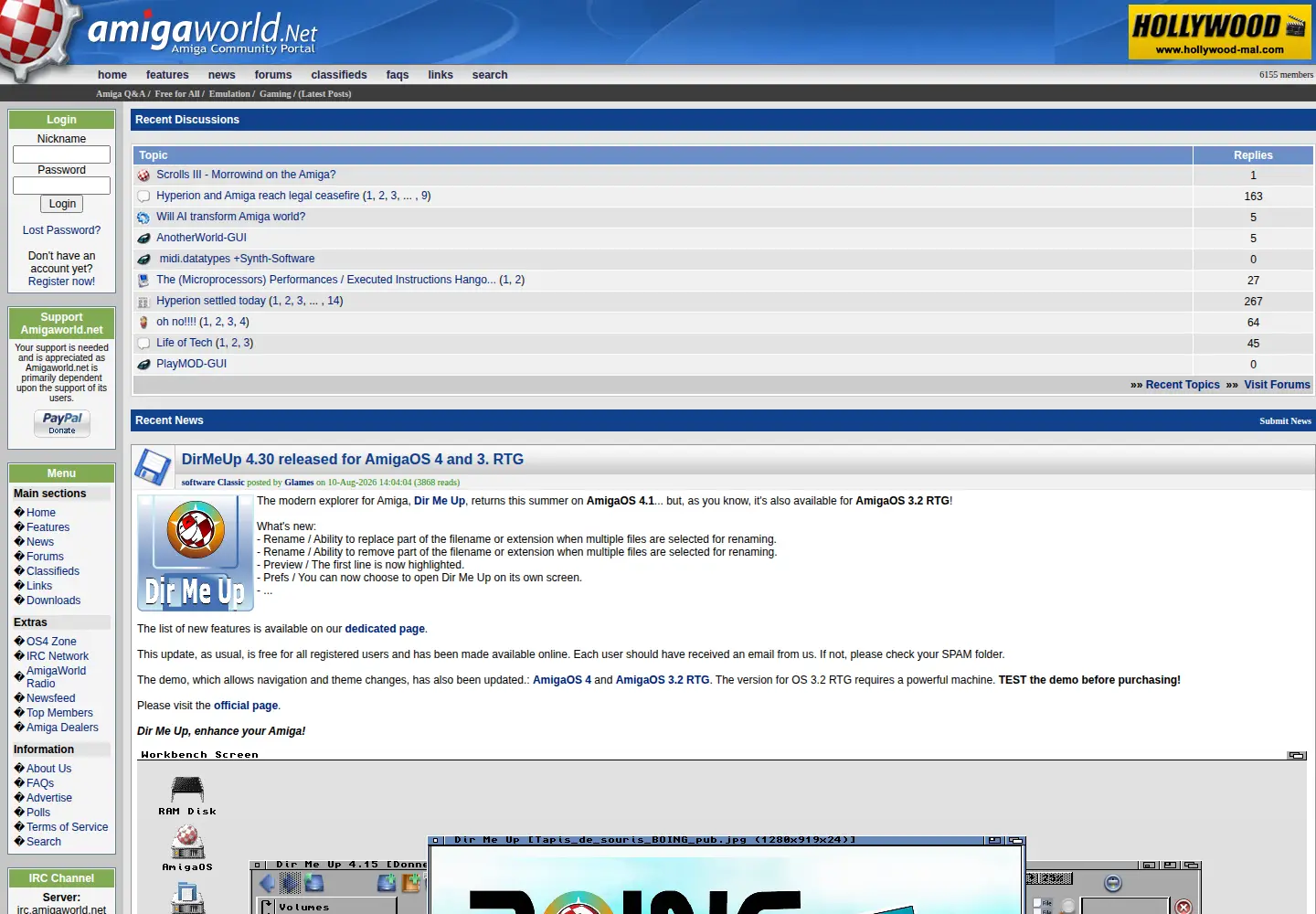The image size is (1316, 914).
Task: Open the search navigation item
Action: pyautogui.click(x=490, y=75)
